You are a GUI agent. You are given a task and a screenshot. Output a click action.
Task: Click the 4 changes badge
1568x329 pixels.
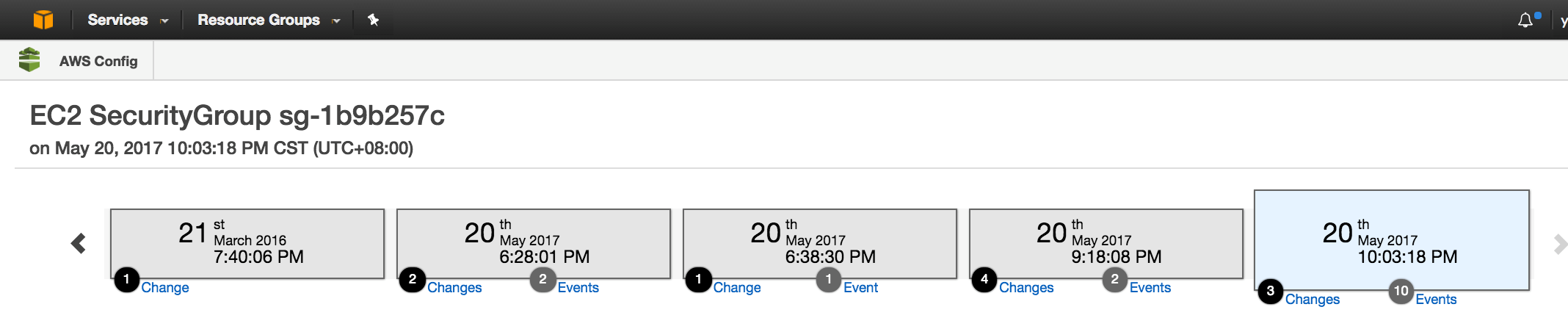click(x=984, y=280)
